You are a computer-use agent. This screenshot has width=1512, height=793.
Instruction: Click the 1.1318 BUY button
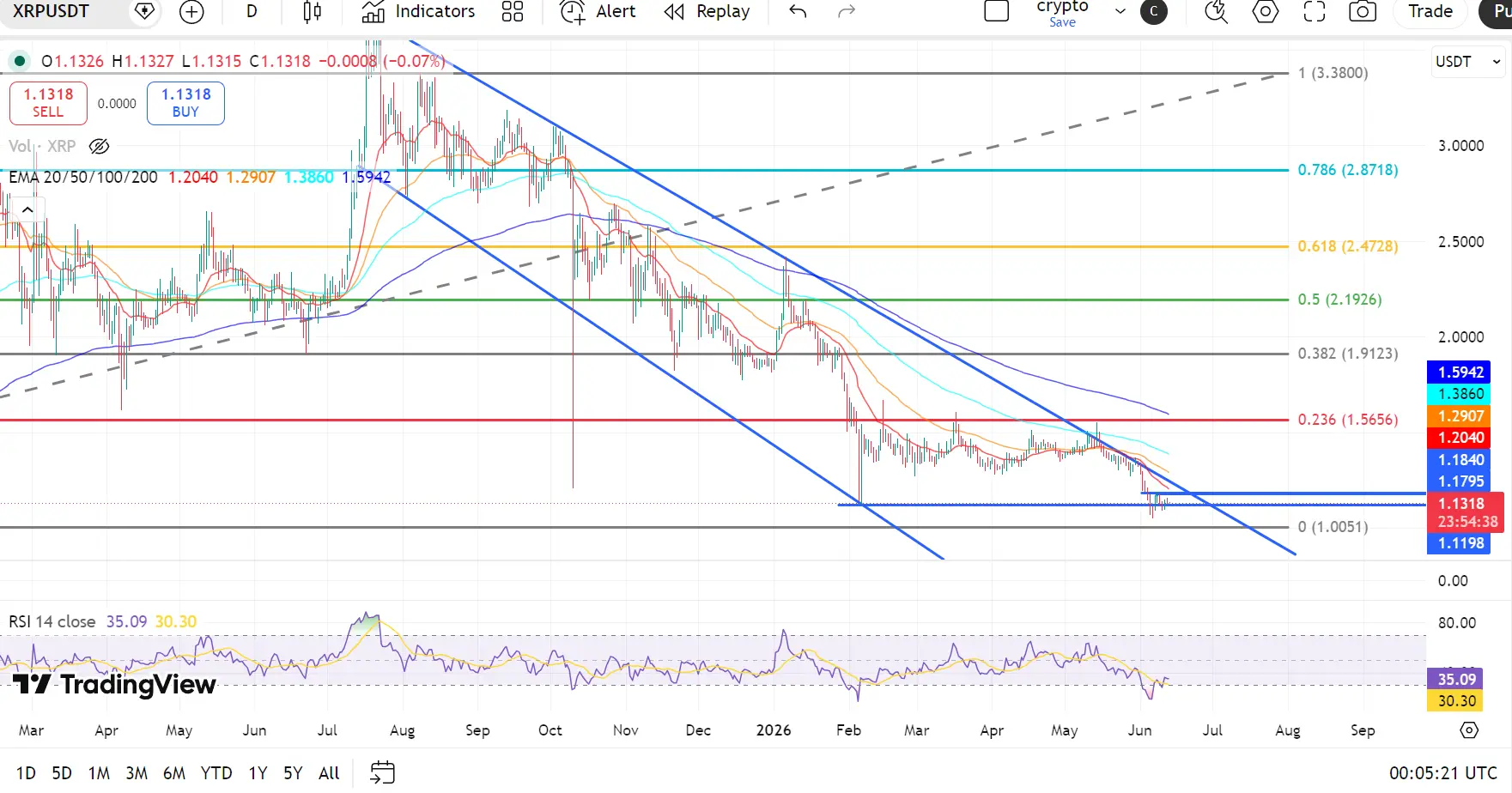[x=185, y=103]
